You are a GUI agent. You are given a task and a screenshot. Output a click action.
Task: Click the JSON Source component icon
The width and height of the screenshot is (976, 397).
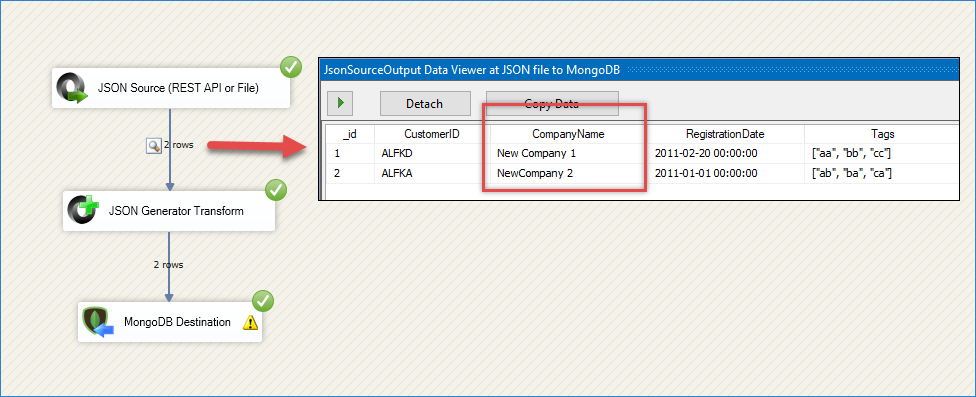[x=73, y=88]
